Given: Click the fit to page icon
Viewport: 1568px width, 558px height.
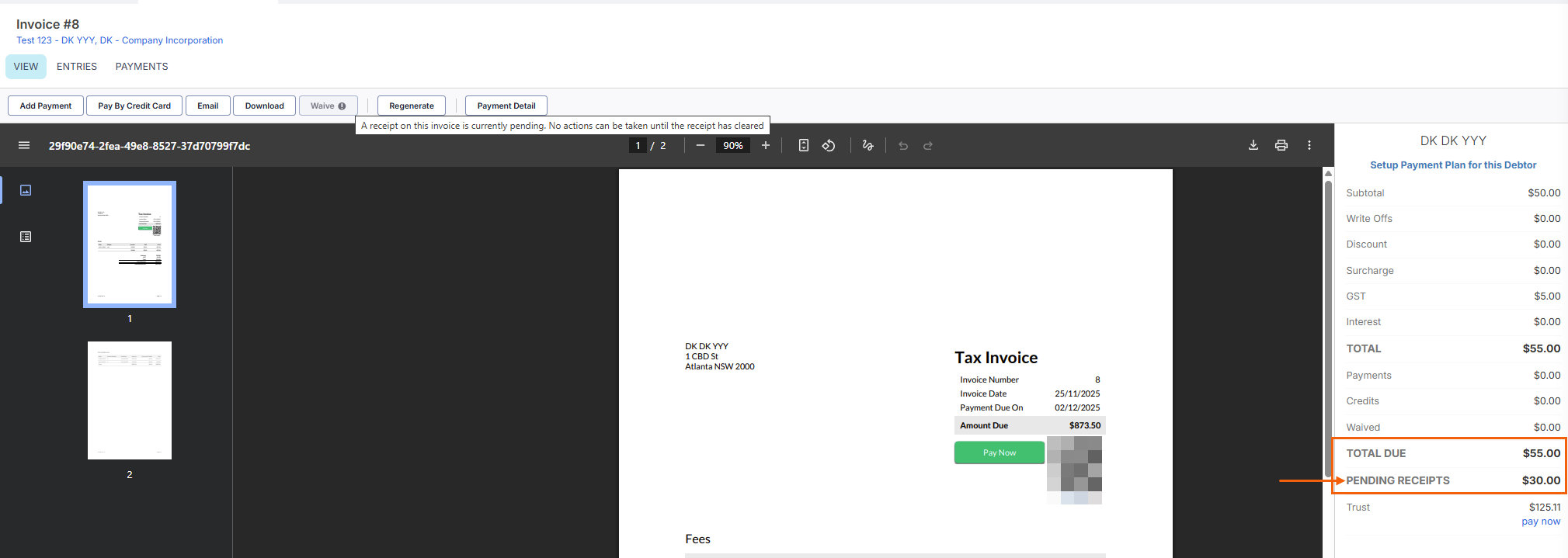Looking at the screenshot, I should (804, 146).
